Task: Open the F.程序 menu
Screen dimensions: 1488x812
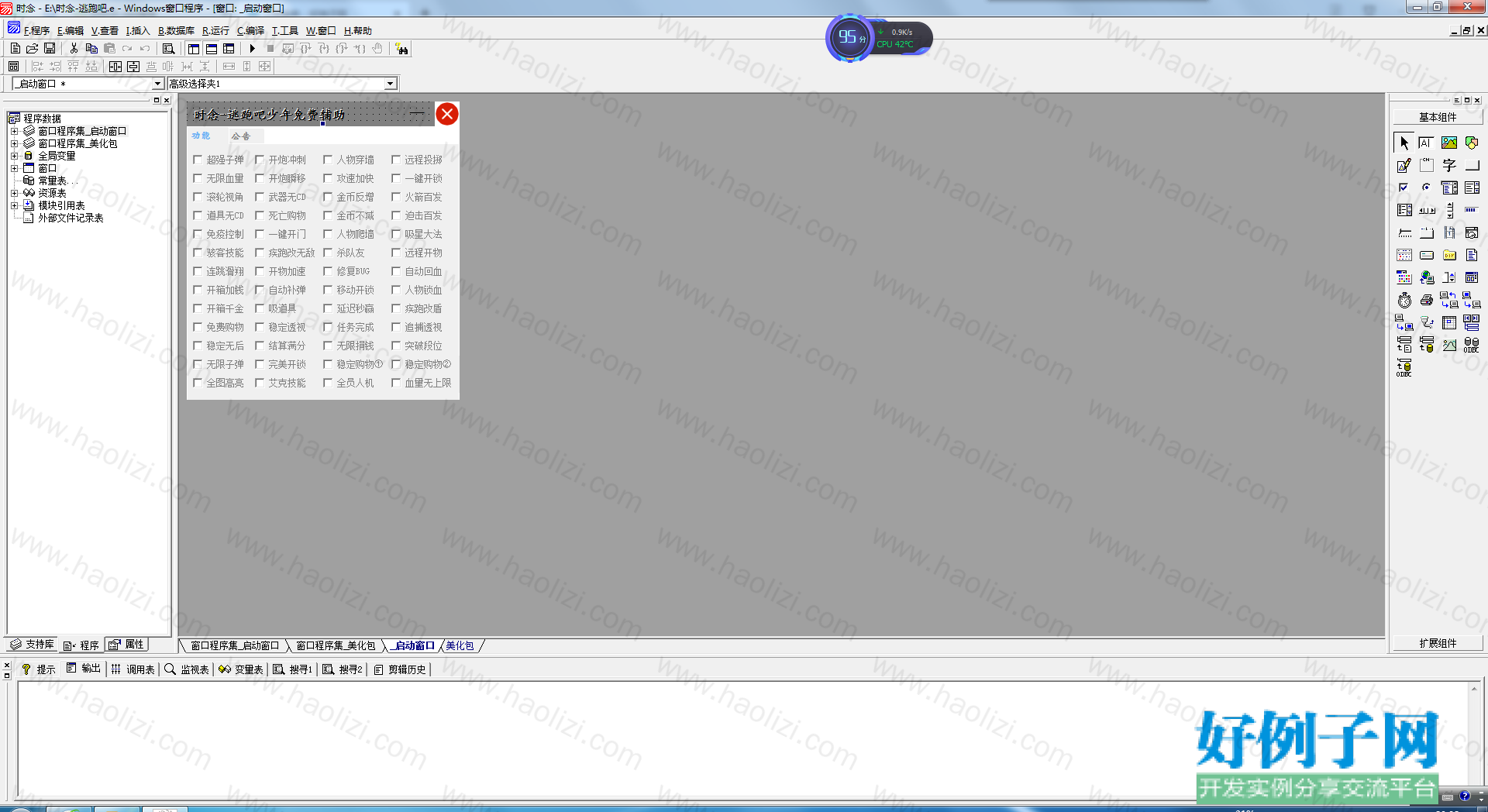Action: 36,31
